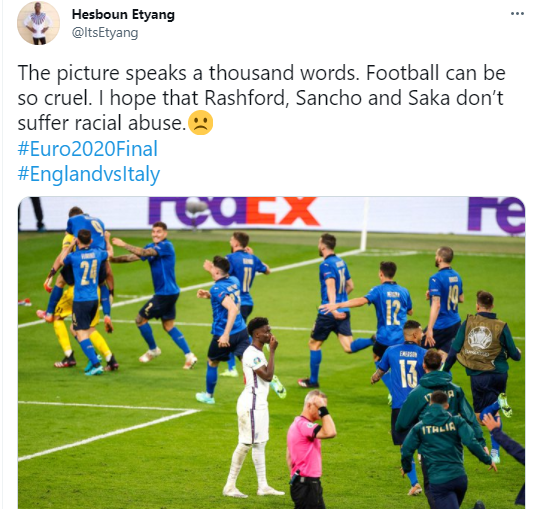
Task: Visit the @ItsEtyang handle link
Action: (105, 33)
